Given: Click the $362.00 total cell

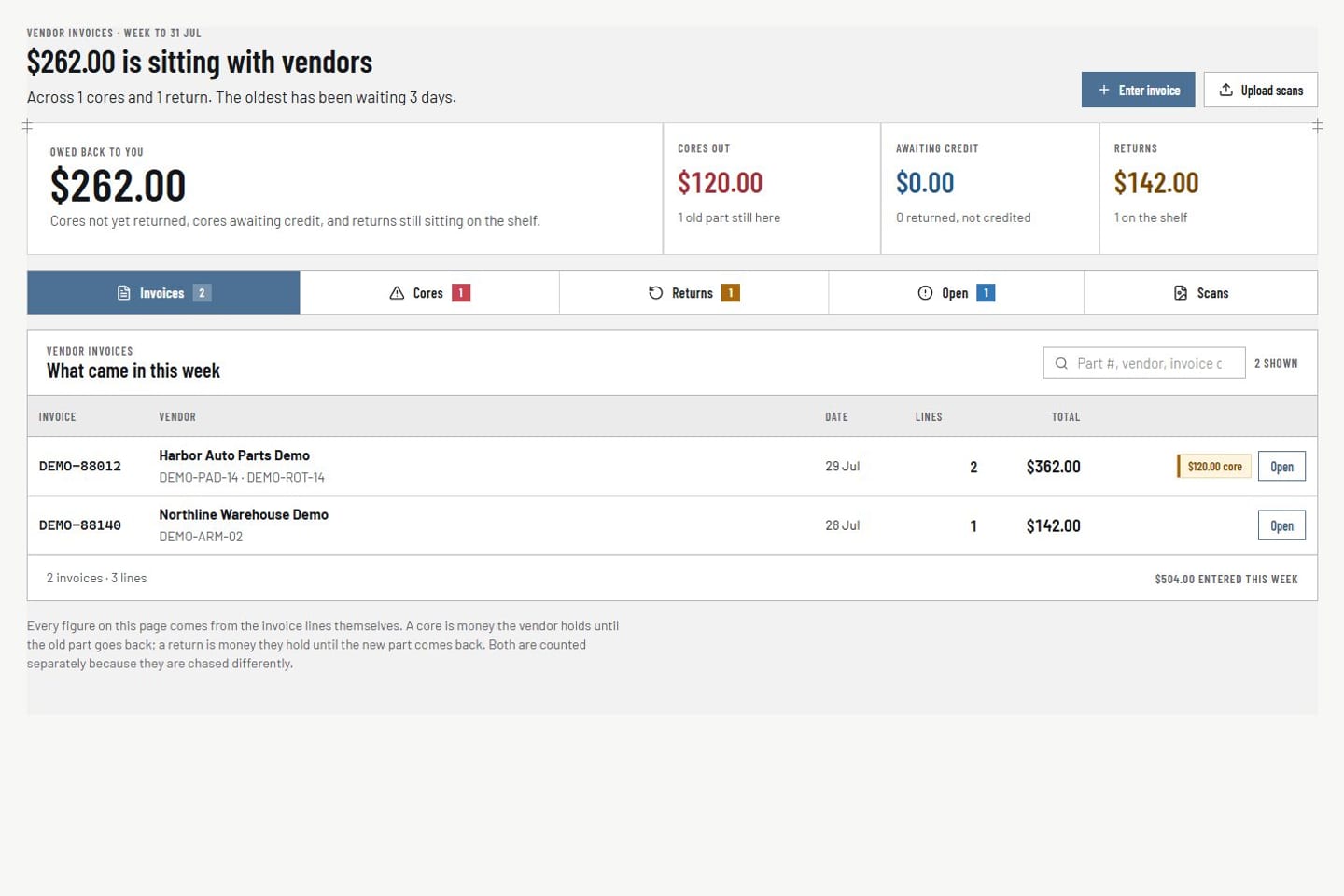Looking at the screenshot, I should [x=1053, y=467].
